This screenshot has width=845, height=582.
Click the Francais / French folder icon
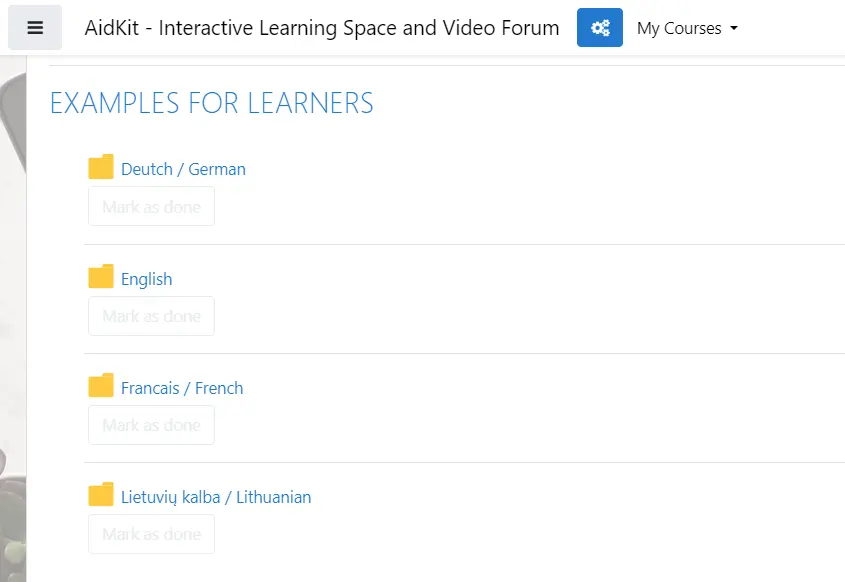tap(101, 385)
